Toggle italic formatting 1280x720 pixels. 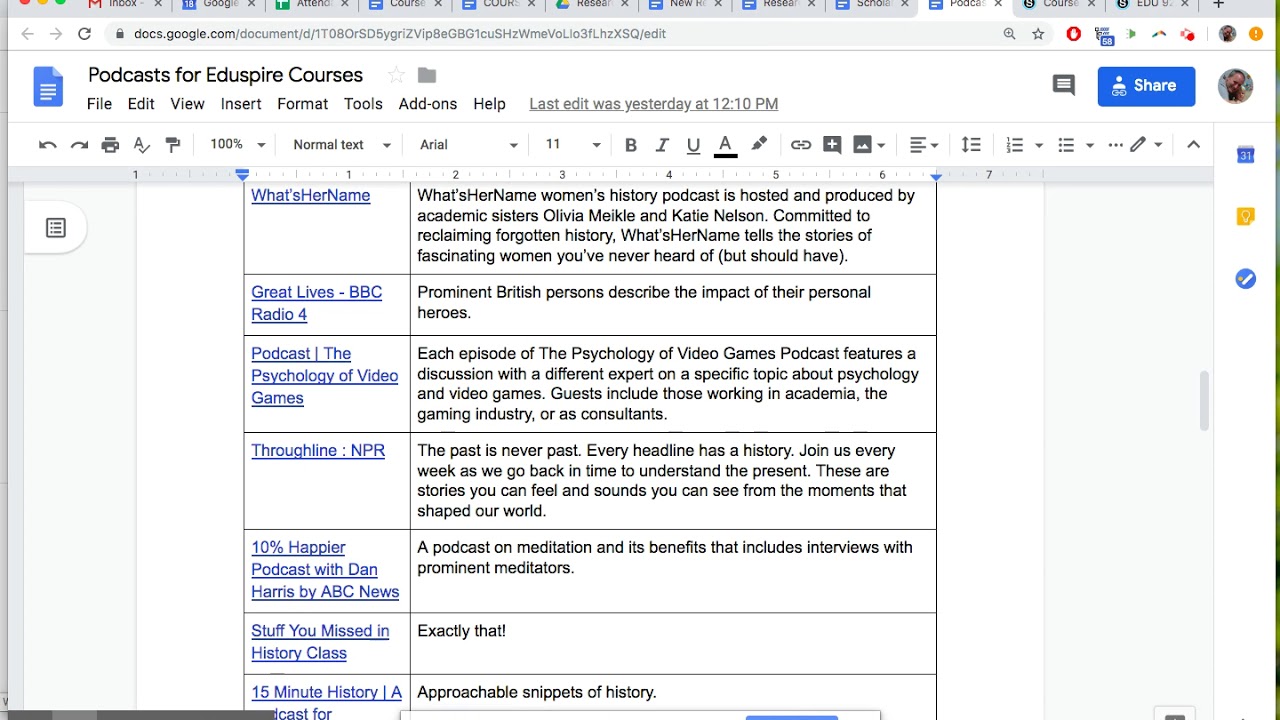662,145
